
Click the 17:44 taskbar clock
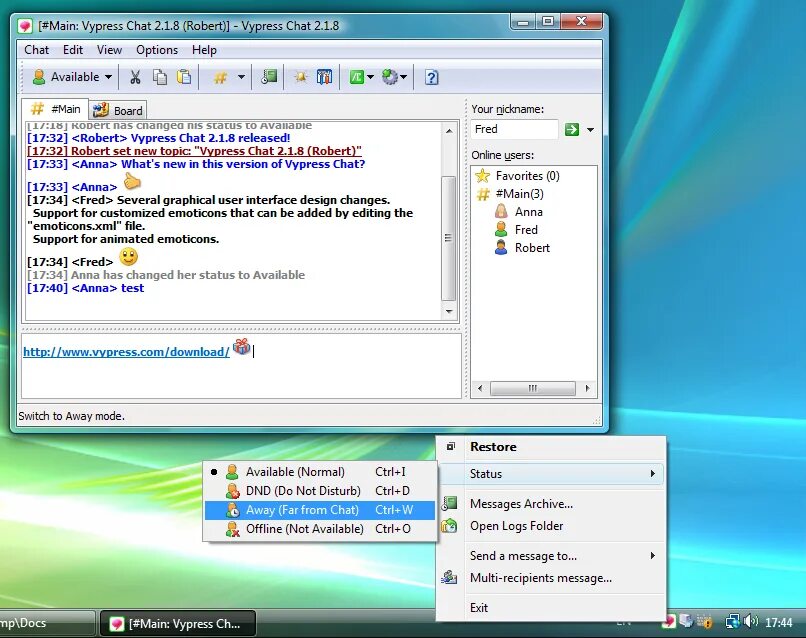[x=778, y=623]
